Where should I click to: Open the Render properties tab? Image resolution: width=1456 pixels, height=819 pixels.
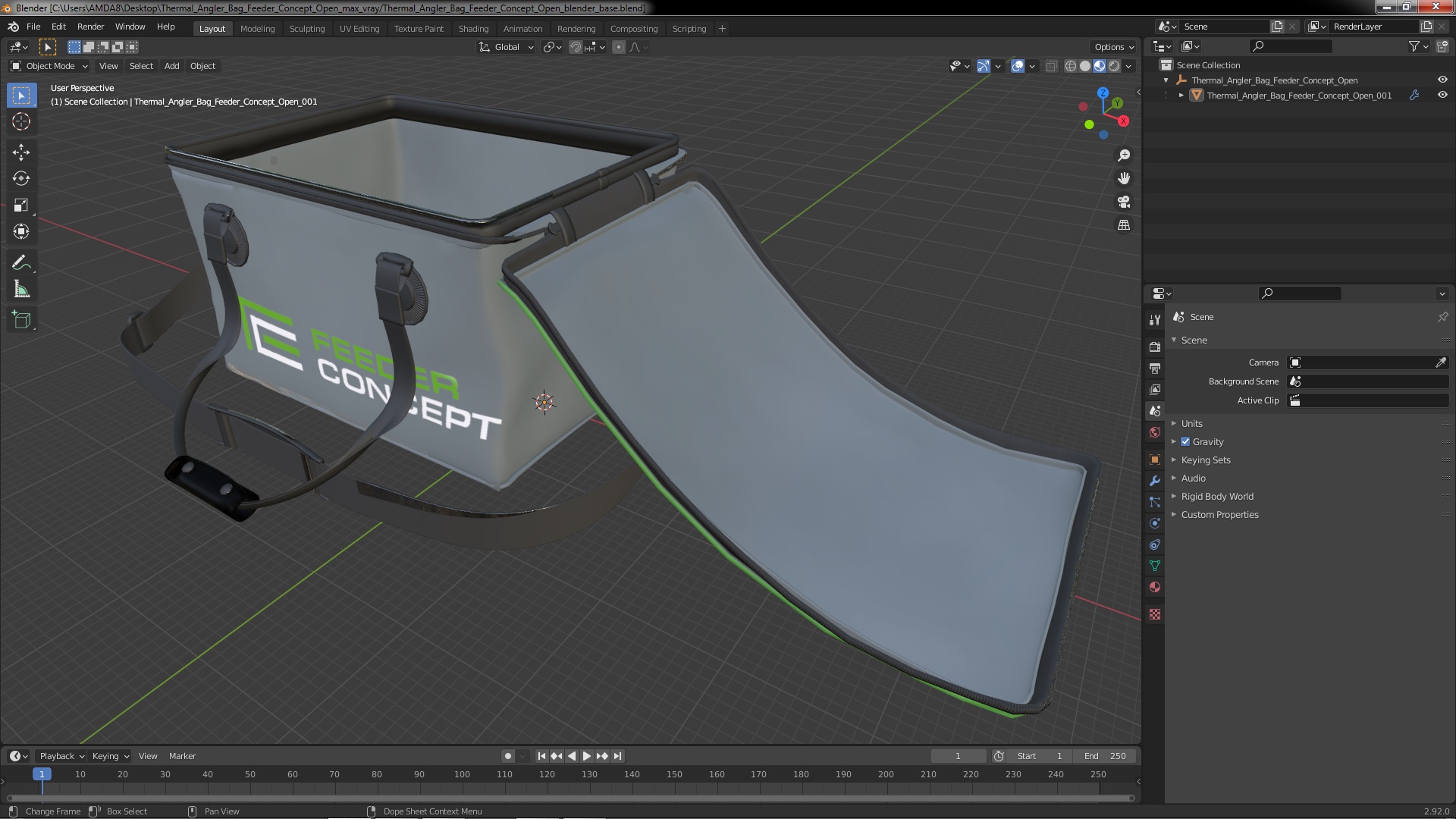pos(1155,347)
